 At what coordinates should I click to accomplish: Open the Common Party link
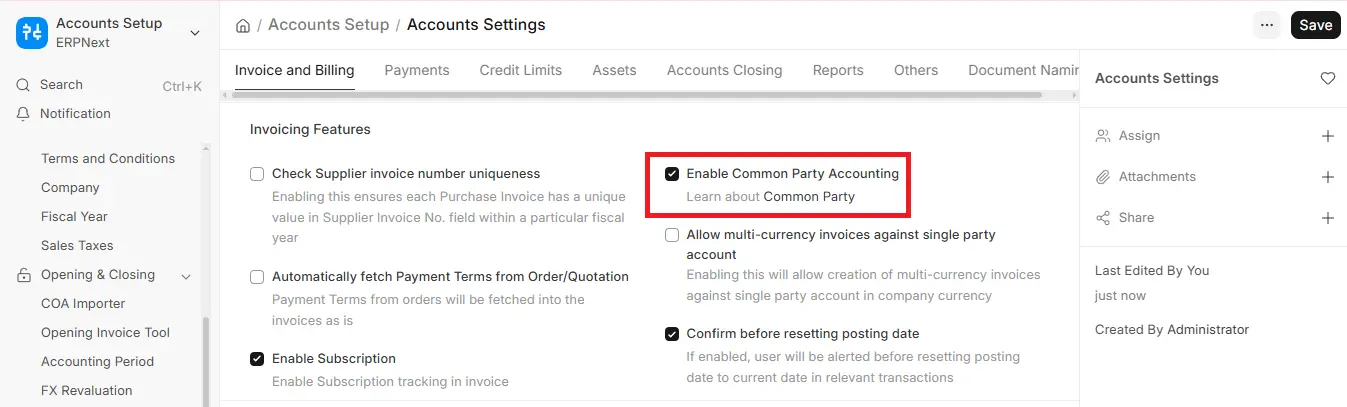(x=809, y=197)
